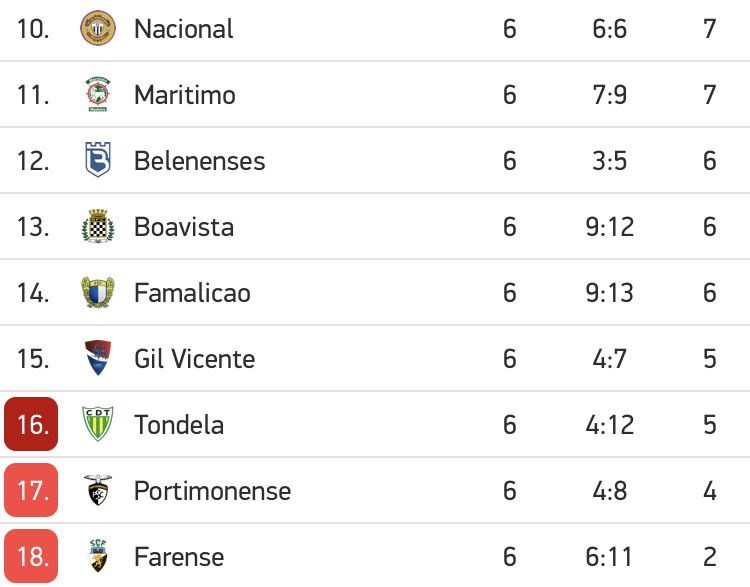750x587 pixels.
Task: Click the Boavista checkered crest icon
Action: [x=98, y=226]
